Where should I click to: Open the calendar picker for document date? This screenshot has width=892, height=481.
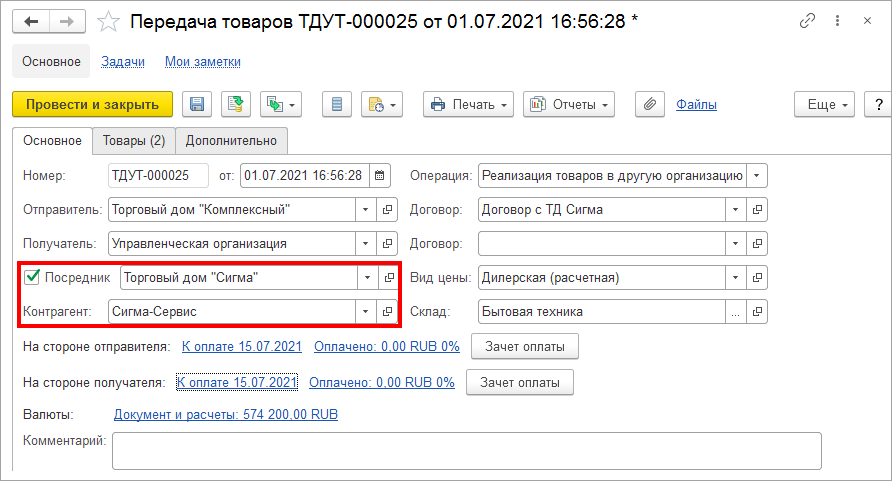click(x=380, y=176)
